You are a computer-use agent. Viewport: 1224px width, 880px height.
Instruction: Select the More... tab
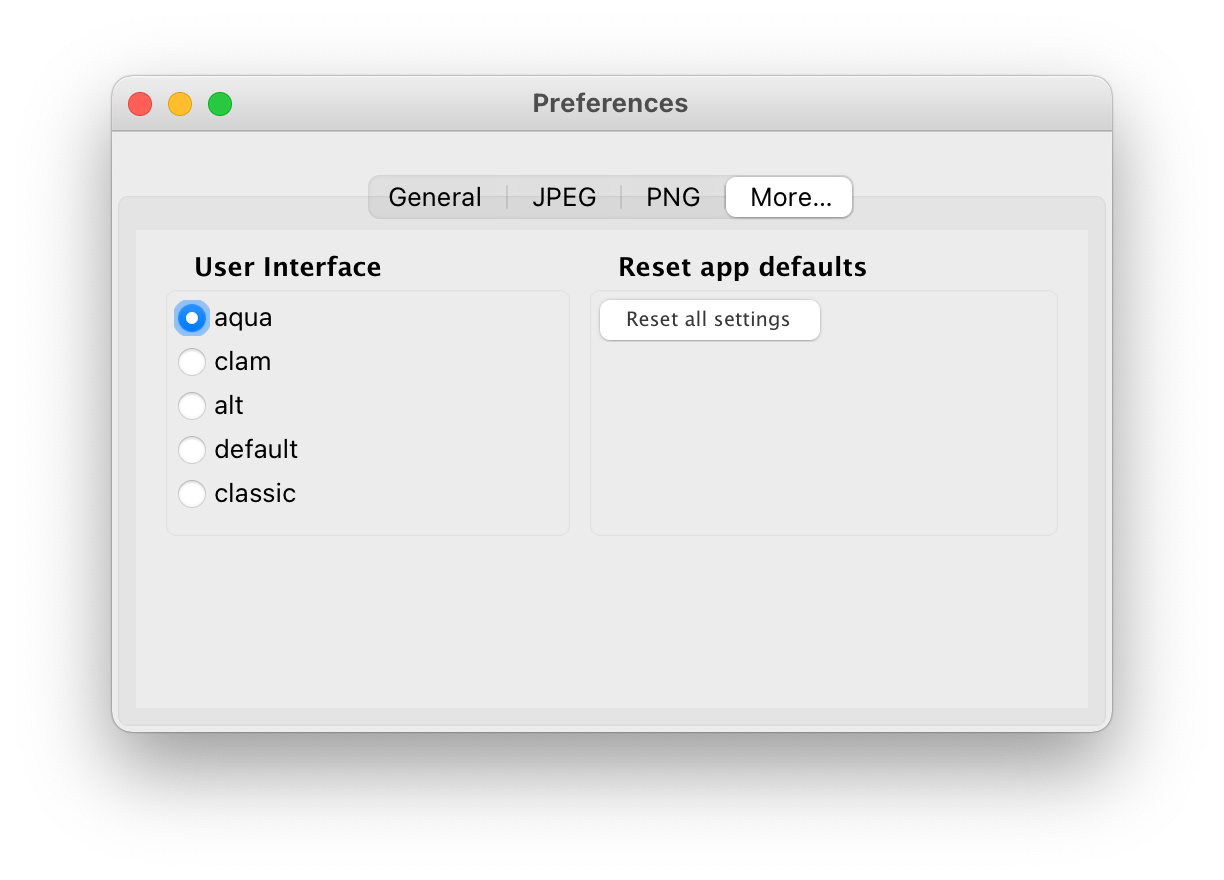(790, 197)
